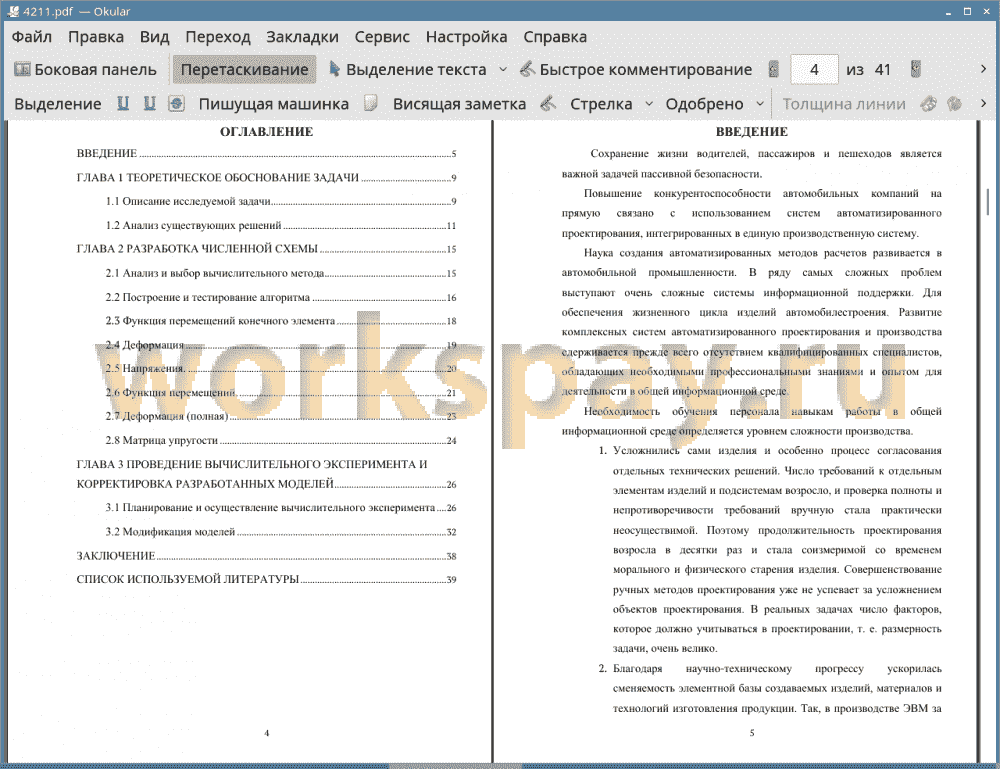This screenshot has width=1000, height=769.
Task: Click the ВВЕДЕНИЕ contents entry
Action: (x=266, y=154)
